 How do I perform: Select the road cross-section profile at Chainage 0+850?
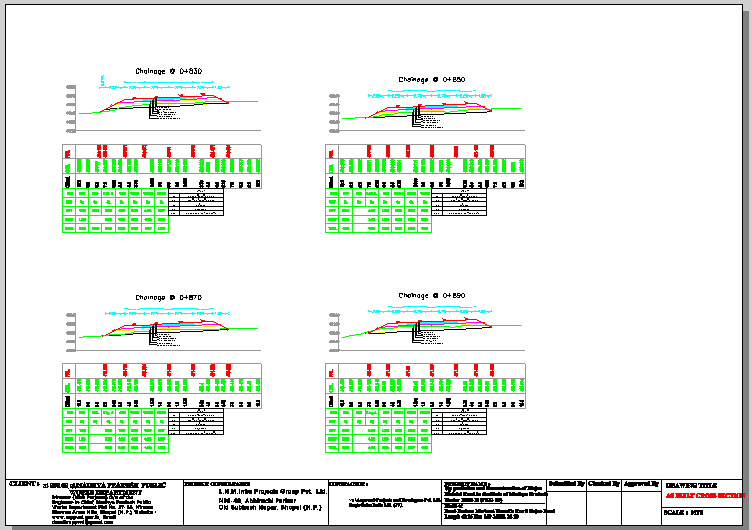click(x=430, y=110)
